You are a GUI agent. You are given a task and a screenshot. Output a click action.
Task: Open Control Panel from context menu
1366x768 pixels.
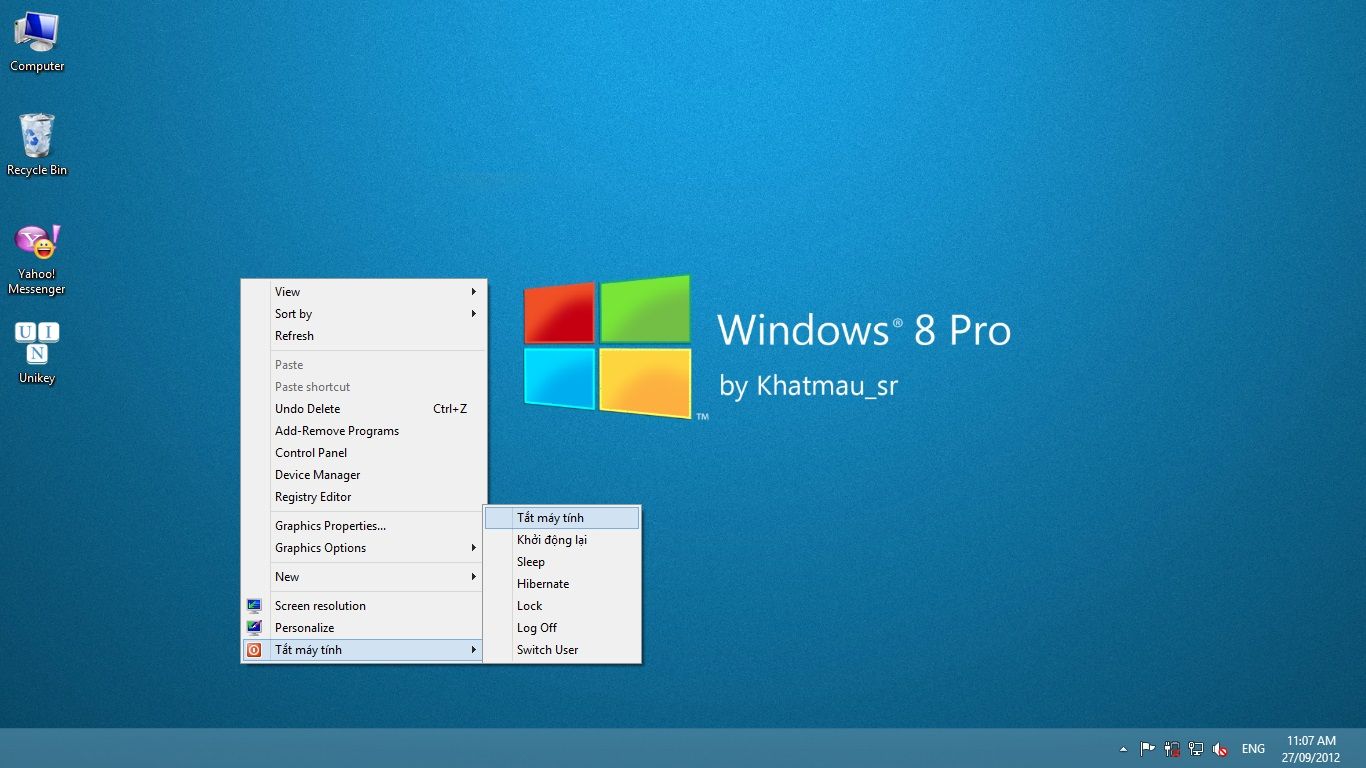click(x=364, y=453)
